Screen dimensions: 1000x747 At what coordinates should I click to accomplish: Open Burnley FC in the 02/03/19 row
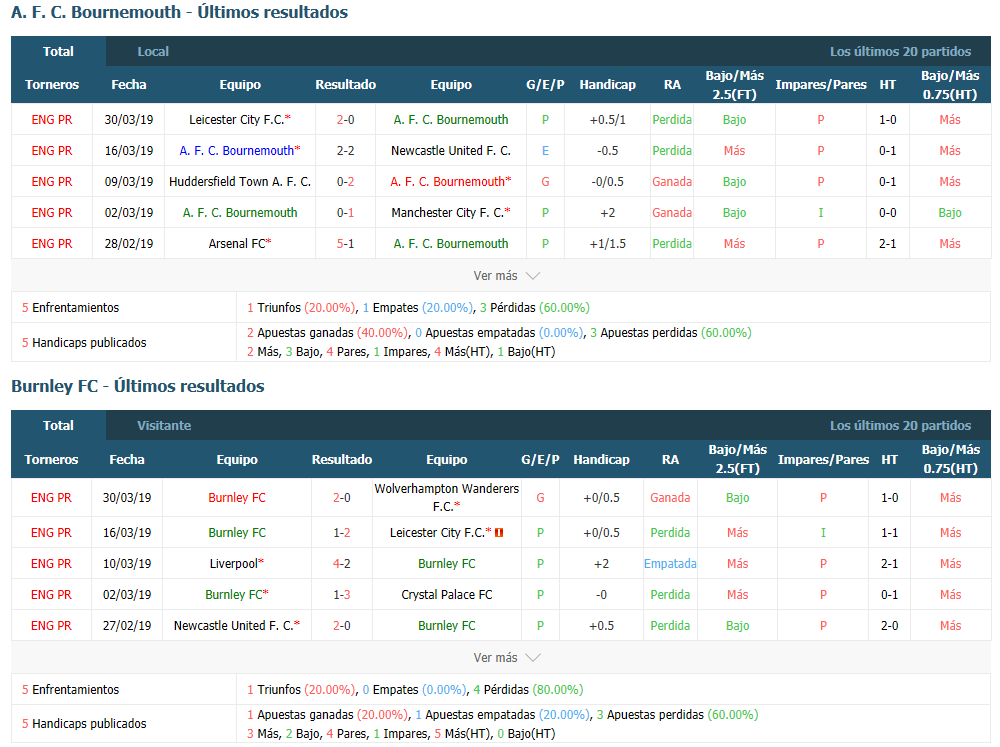pos(237,595)
